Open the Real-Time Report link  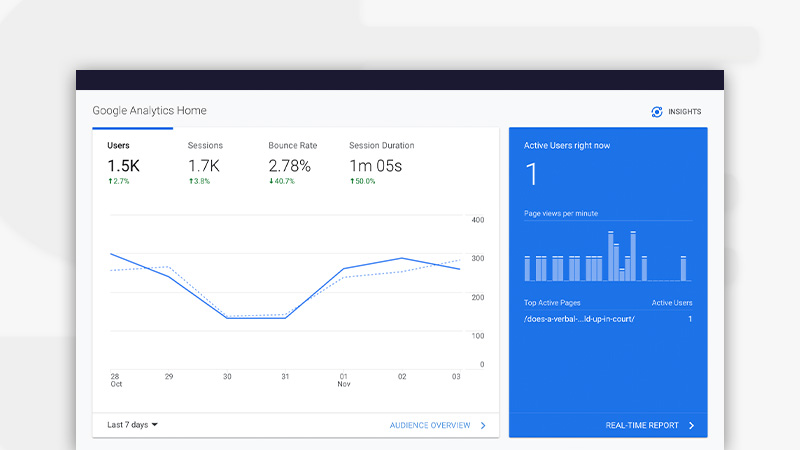pos(641,426)
